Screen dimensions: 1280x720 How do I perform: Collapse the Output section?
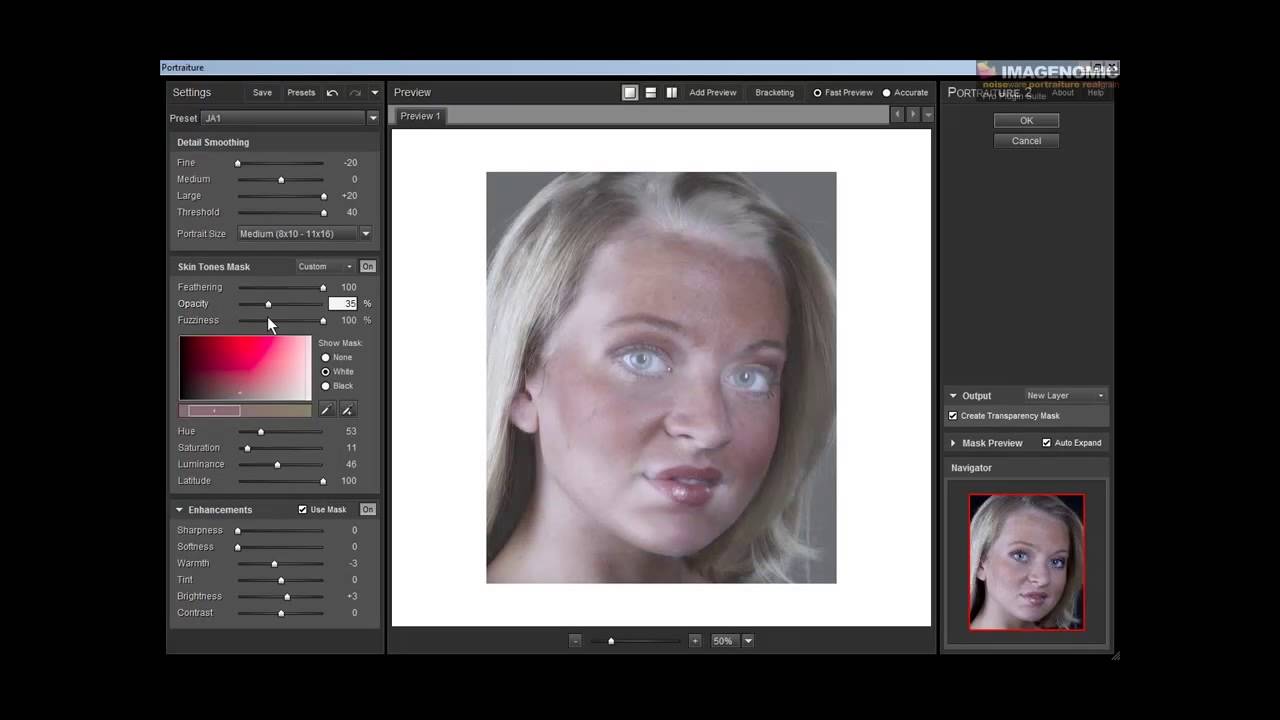(x=953, y=396)
